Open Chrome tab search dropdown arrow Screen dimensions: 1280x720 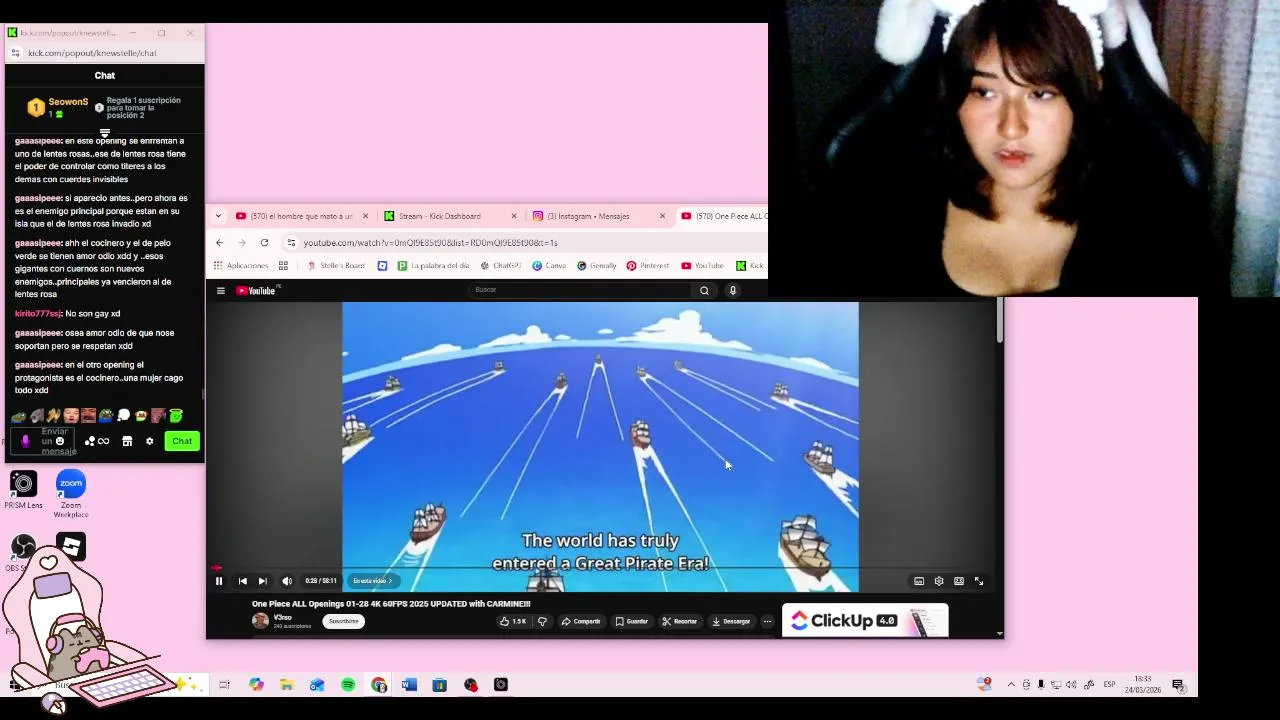pos(218,216)
